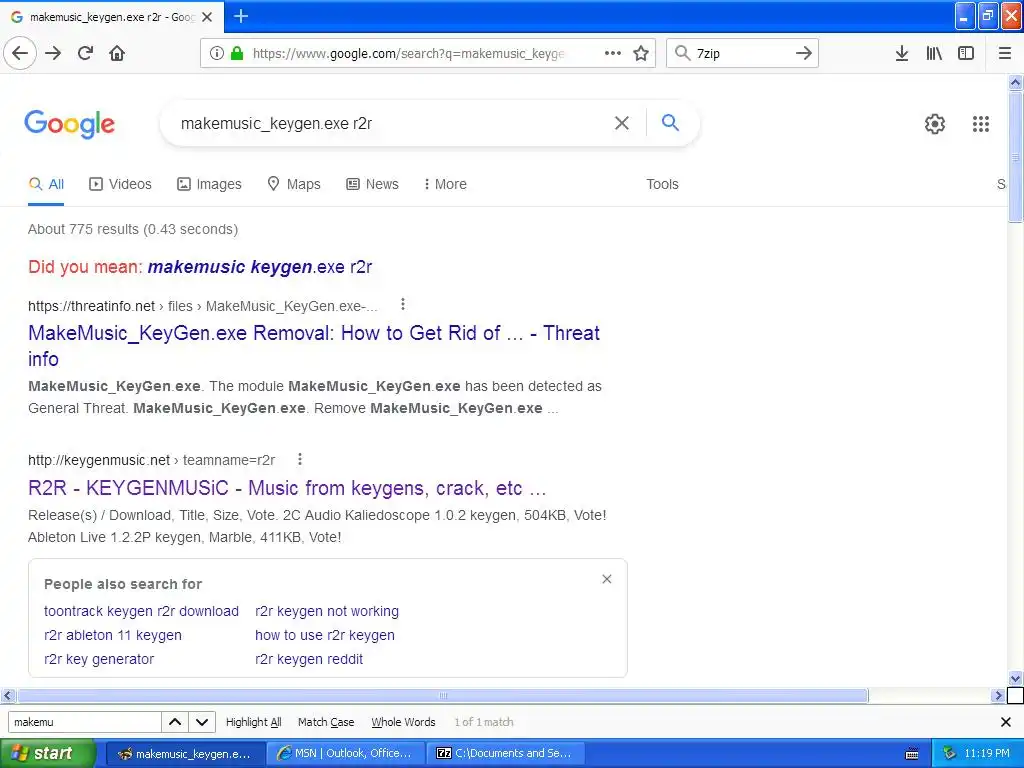Search r2r keygen not working
Image resolution: width=1024 pixels, height=768 pixels.
327,611
